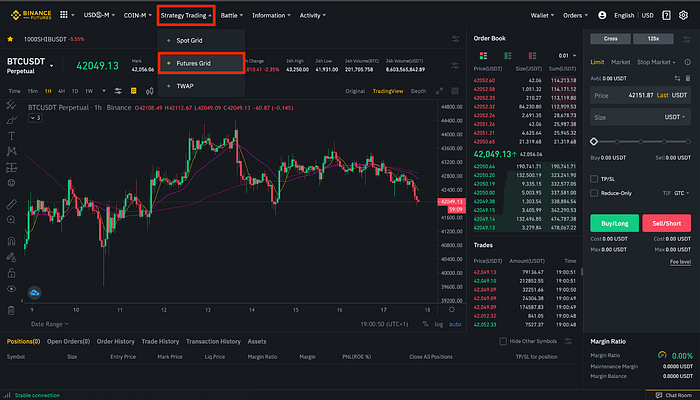Open the settings gear icon in header
The width and height of the screenshot is (700, 400).
(683, 15)
